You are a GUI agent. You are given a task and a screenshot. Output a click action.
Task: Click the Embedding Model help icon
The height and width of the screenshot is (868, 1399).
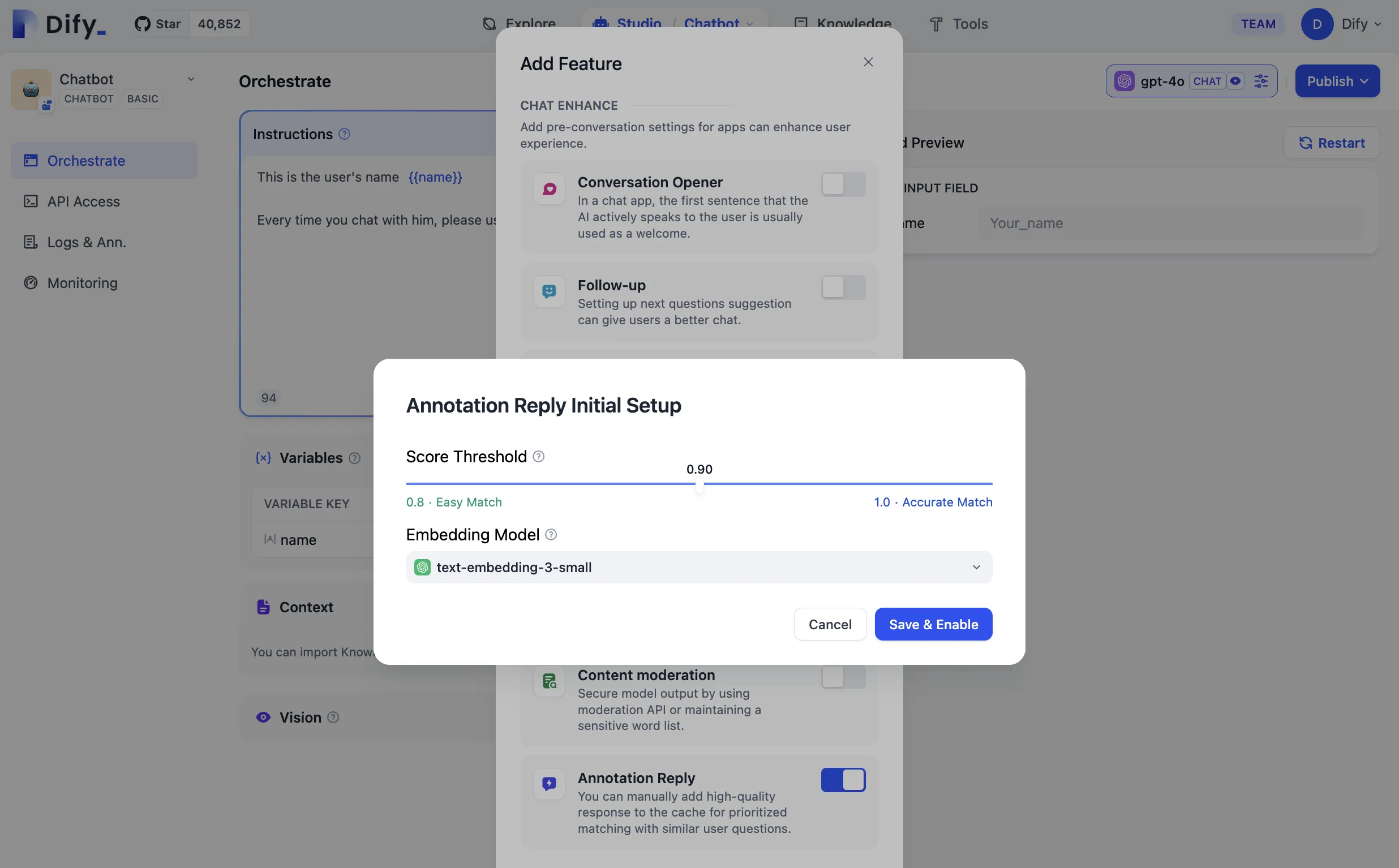click(x=551, y=535)
